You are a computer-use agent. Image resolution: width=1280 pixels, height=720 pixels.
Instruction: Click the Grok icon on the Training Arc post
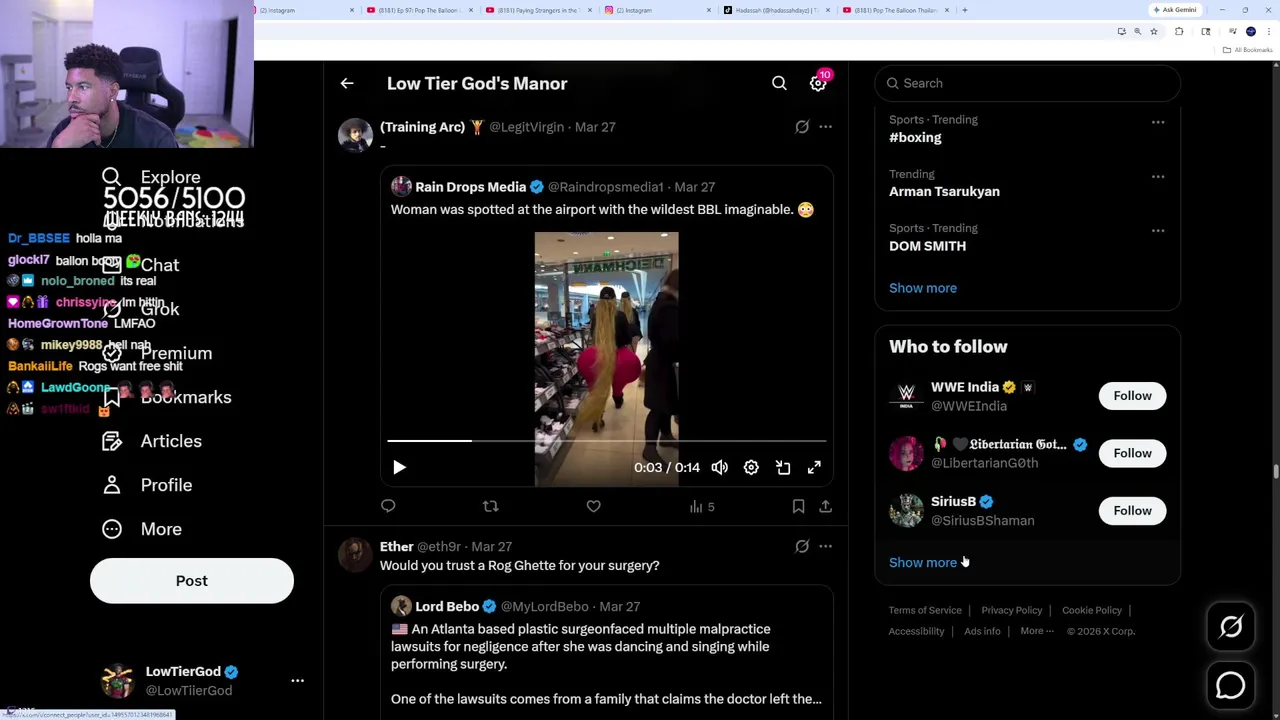point(802,127)
